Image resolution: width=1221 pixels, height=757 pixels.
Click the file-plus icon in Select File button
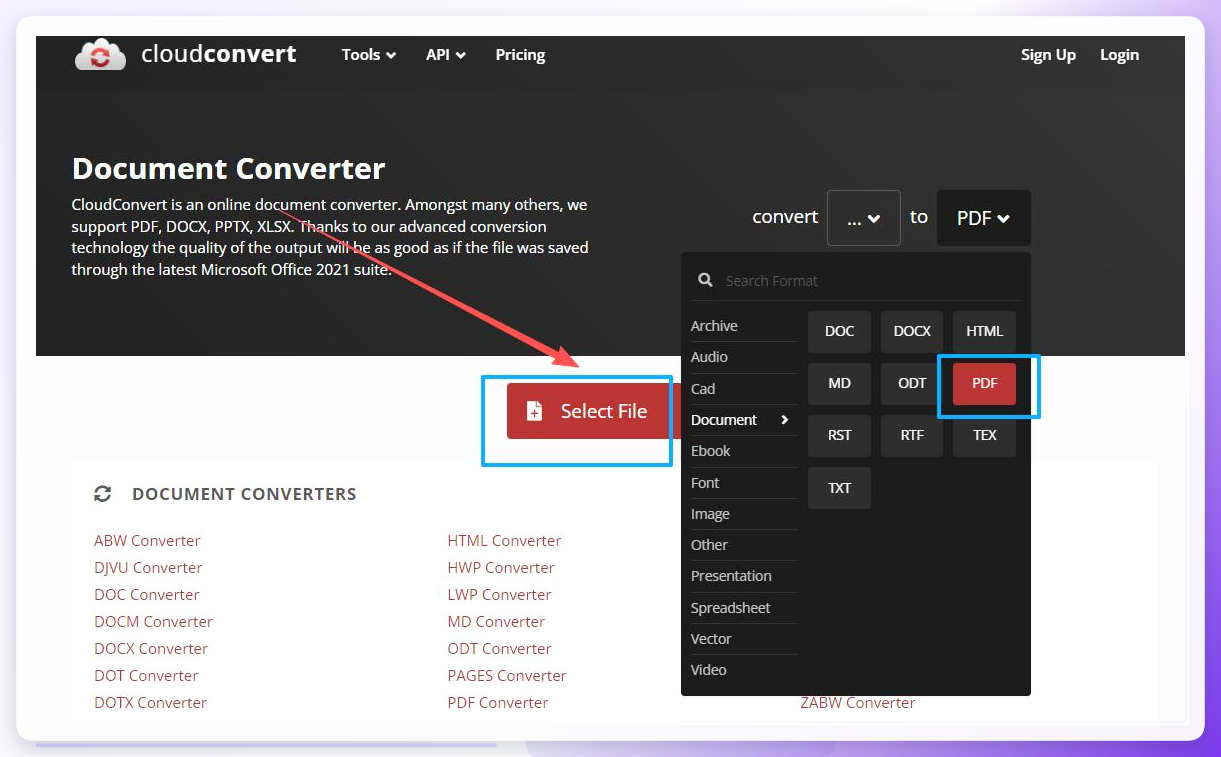534,411
